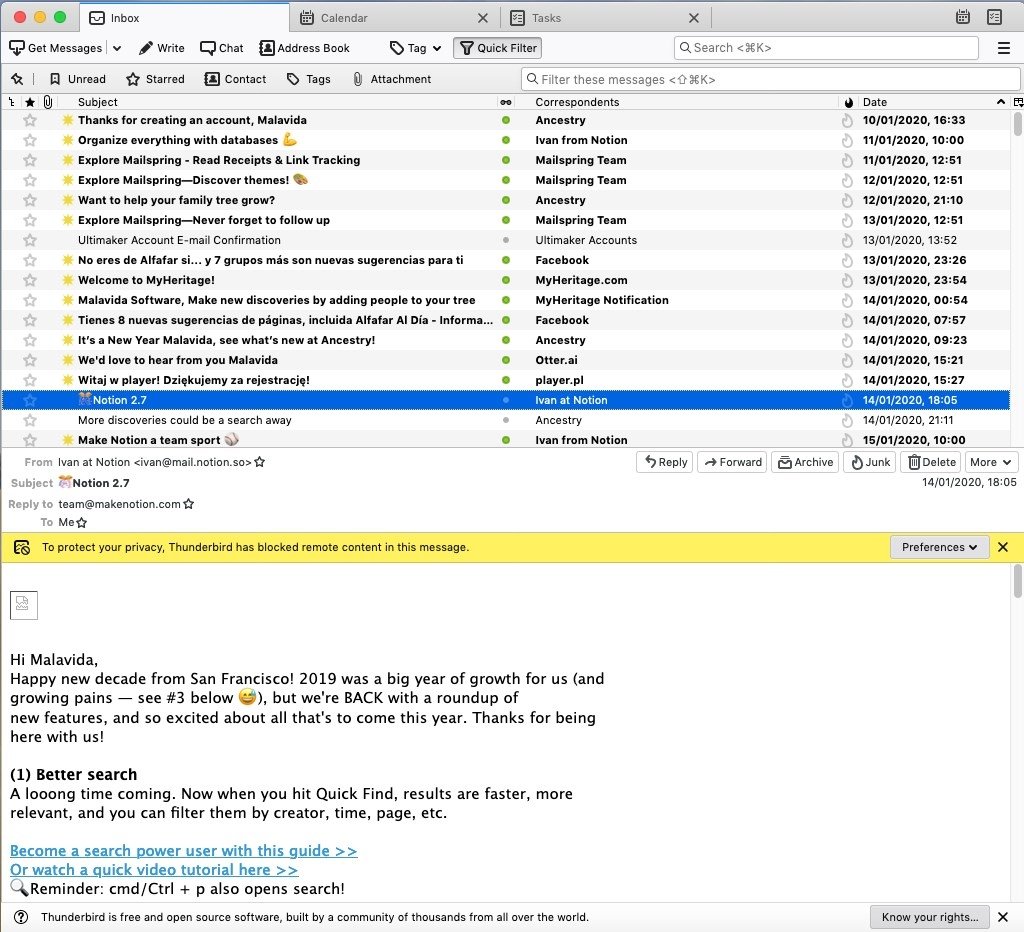Open Tasks via the top-right tasks icon
1024x932 pixels.
994,17
